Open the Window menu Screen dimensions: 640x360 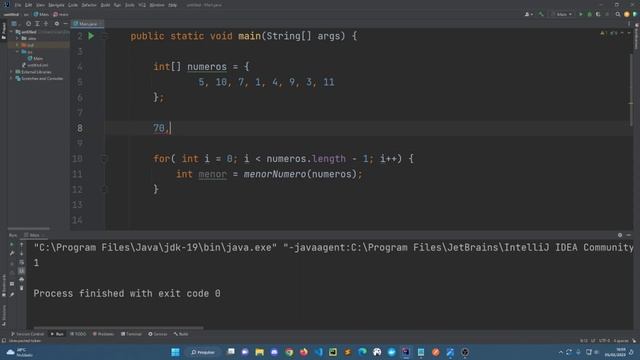point(157,5)
